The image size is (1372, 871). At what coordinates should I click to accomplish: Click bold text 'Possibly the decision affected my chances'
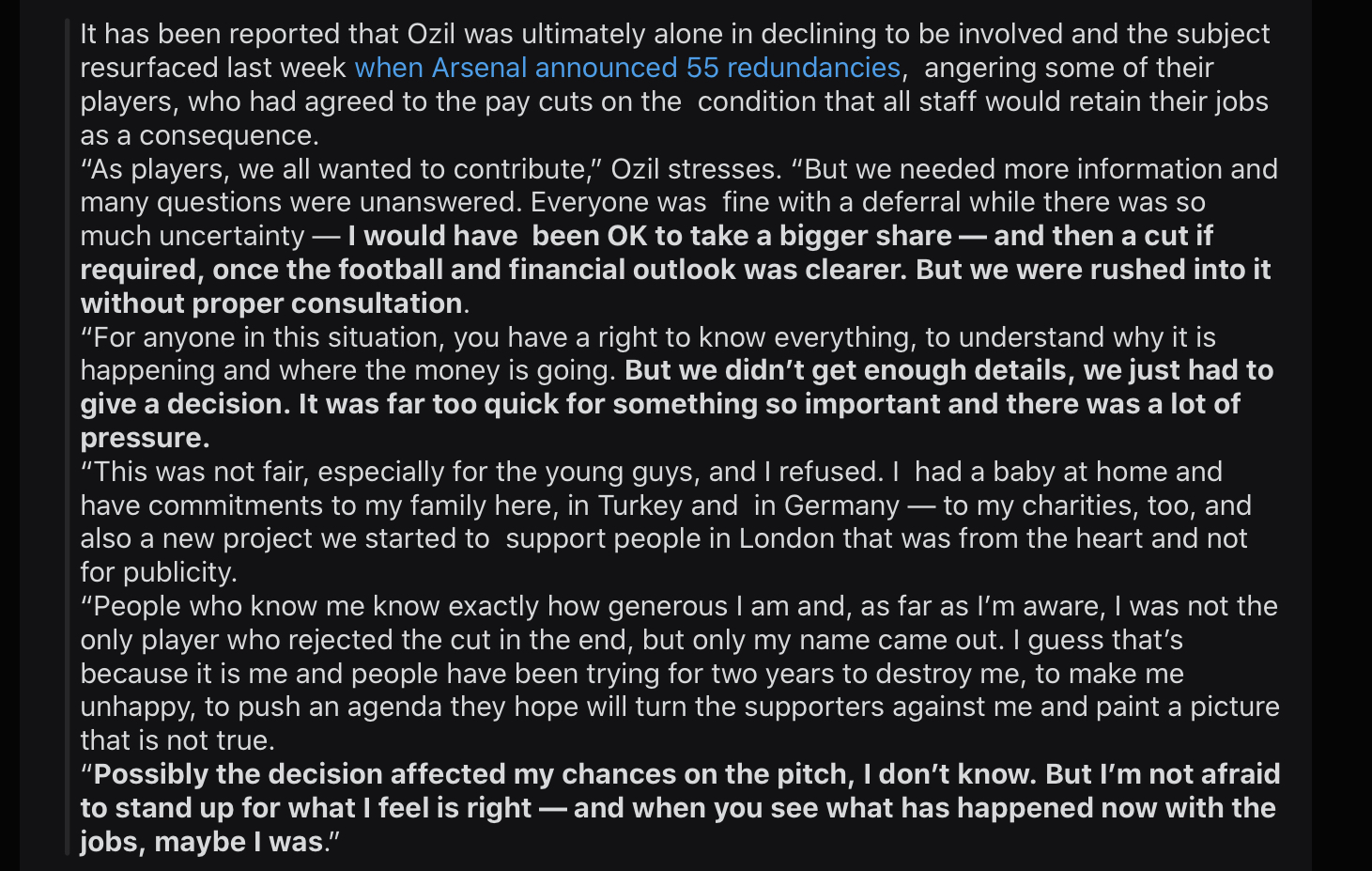coord(470,774)
